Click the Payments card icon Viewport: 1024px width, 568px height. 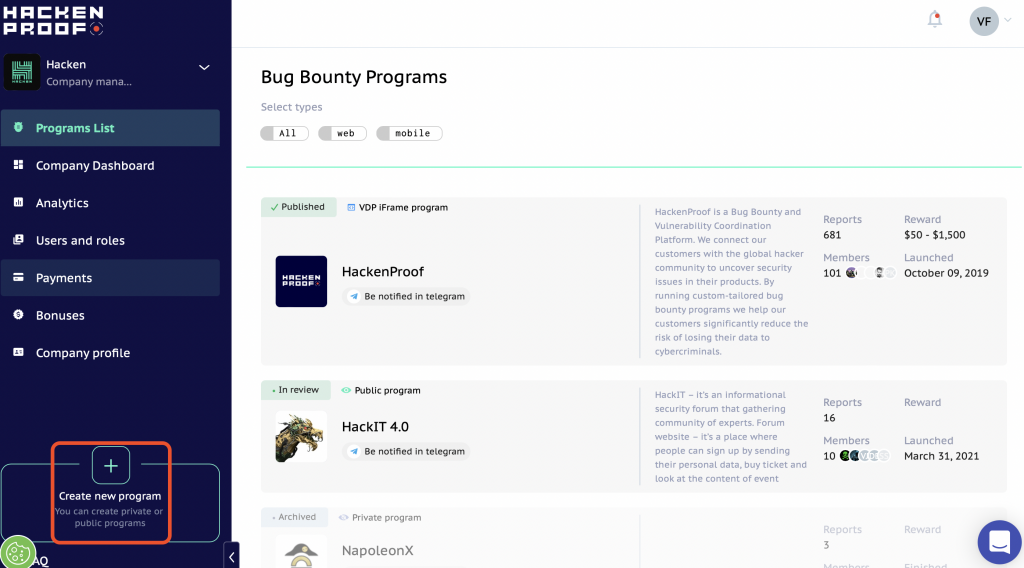coord(18,277)
